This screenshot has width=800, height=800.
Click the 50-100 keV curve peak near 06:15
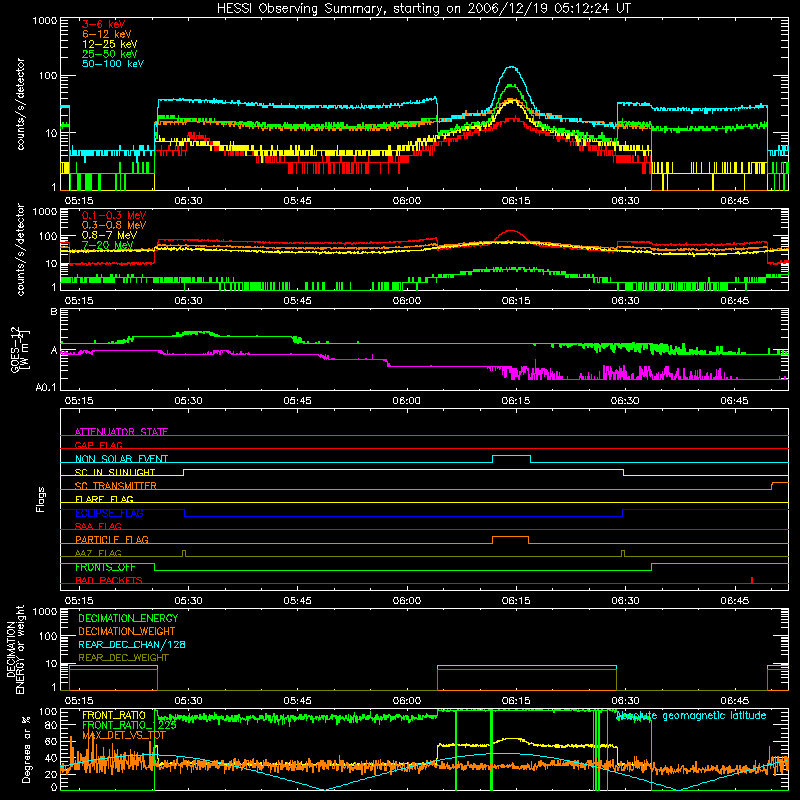tap(511, 67)
